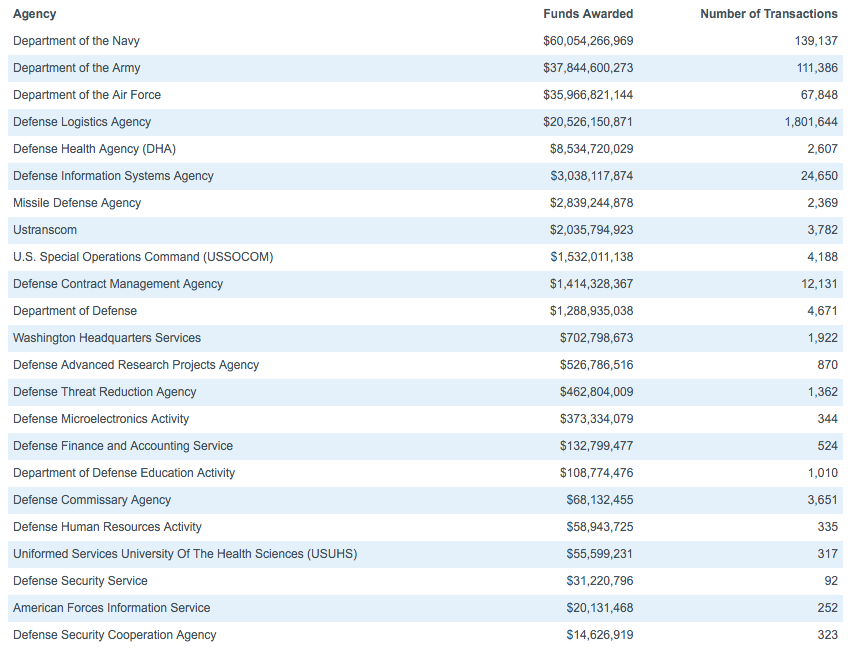Select the transaction count 3,782
850x649 pixels.
822,230
